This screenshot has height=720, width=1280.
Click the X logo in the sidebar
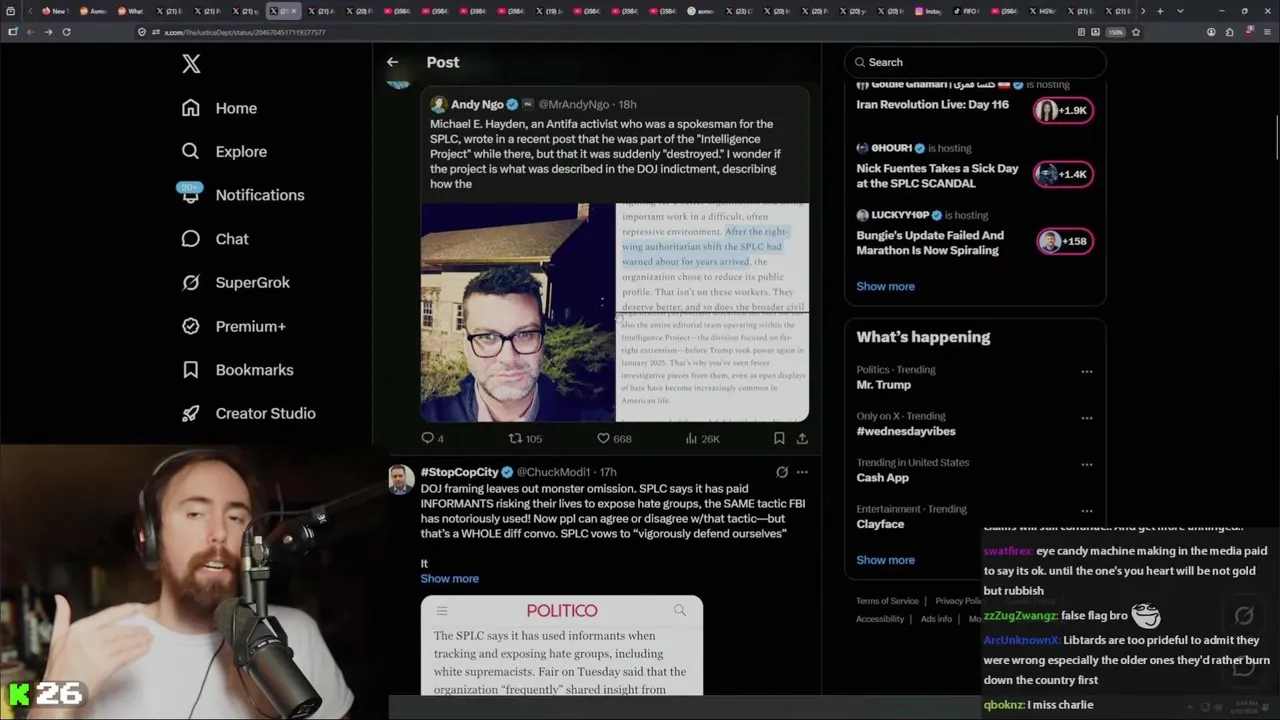191,64
